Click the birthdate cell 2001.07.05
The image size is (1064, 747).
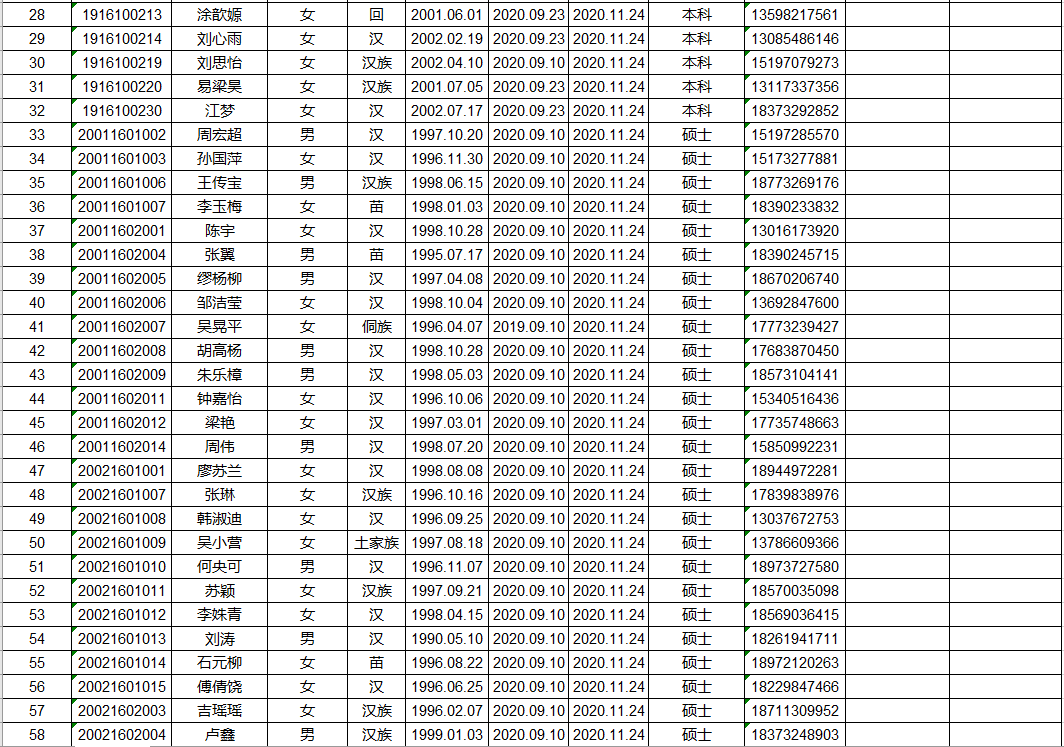coord(446,87)
